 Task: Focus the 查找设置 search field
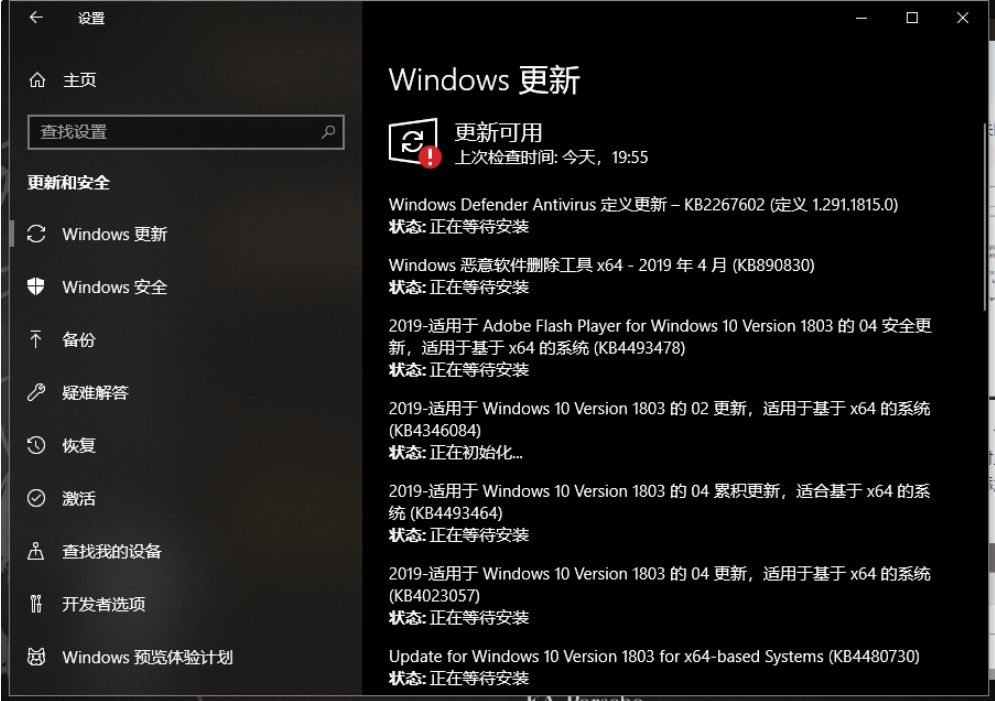(186, 132)
